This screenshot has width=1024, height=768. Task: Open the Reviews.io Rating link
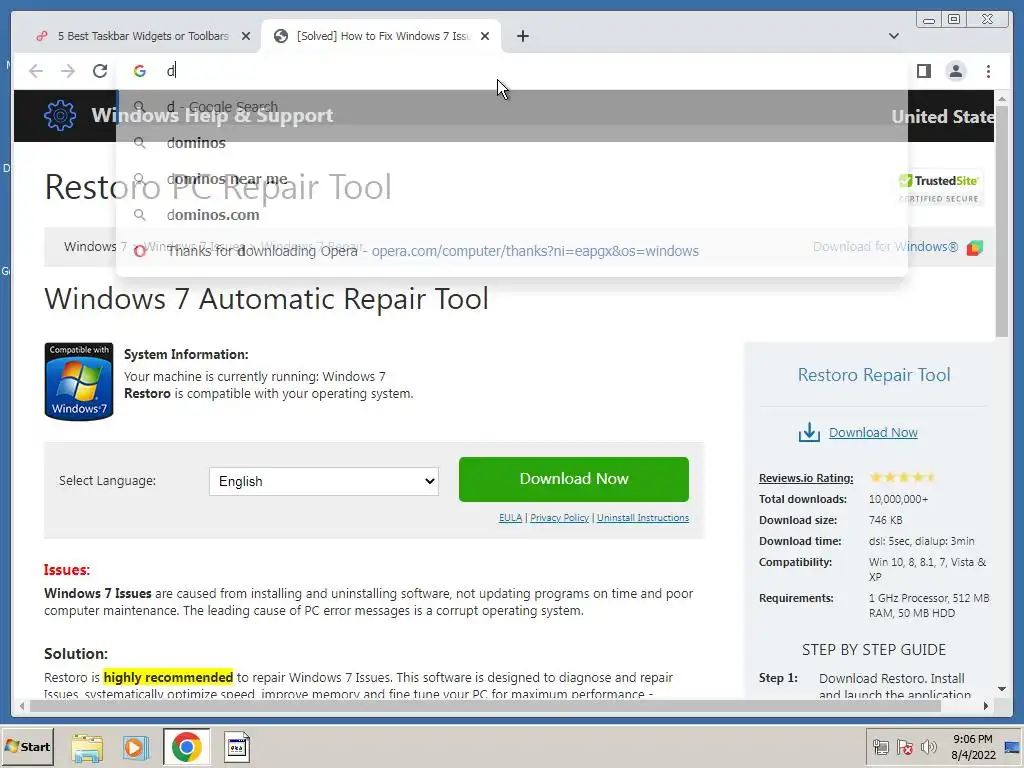coord(806,478)
